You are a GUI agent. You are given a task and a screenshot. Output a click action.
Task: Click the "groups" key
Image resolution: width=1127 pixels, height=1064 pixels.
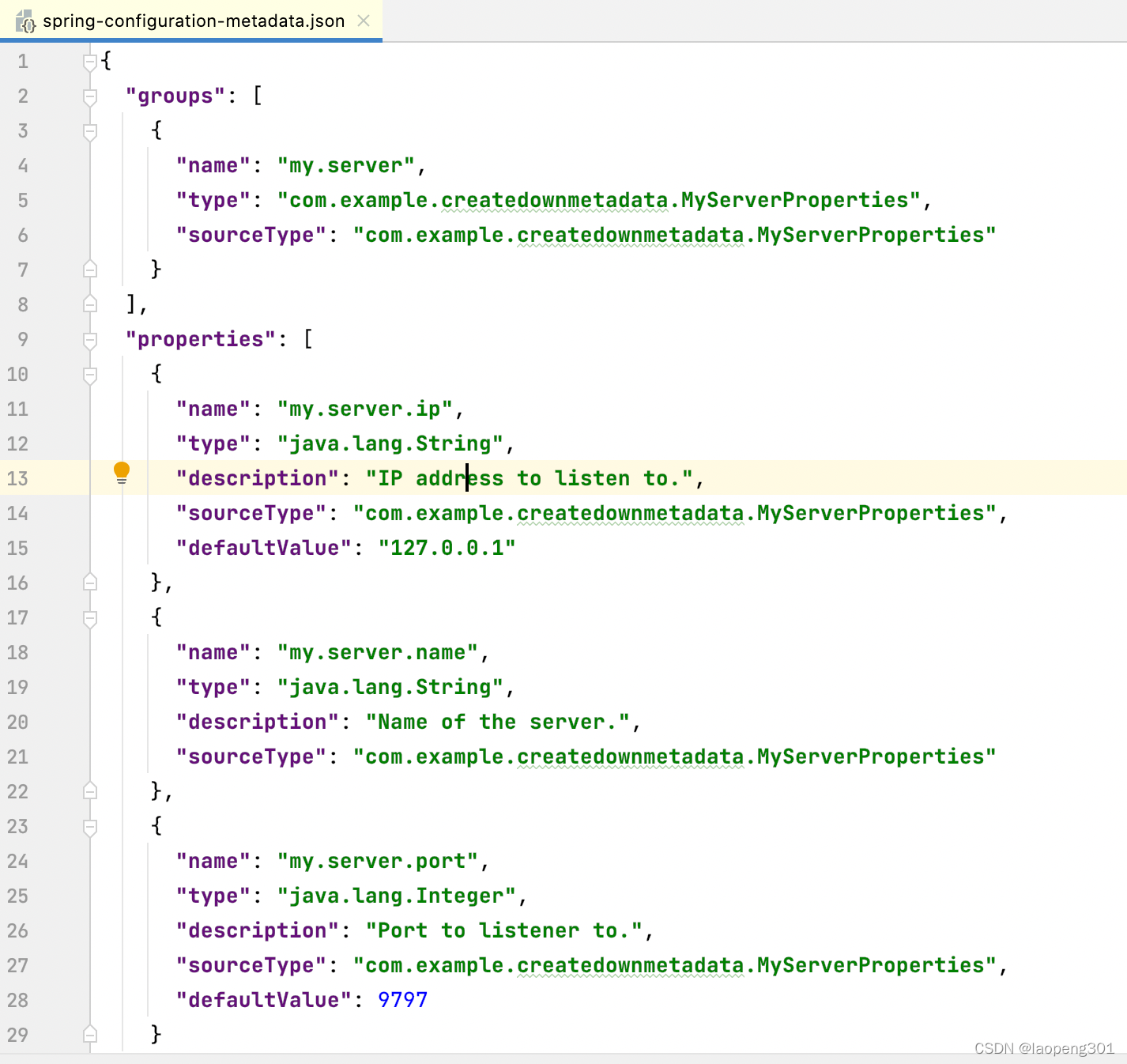(x=175, y=96)
